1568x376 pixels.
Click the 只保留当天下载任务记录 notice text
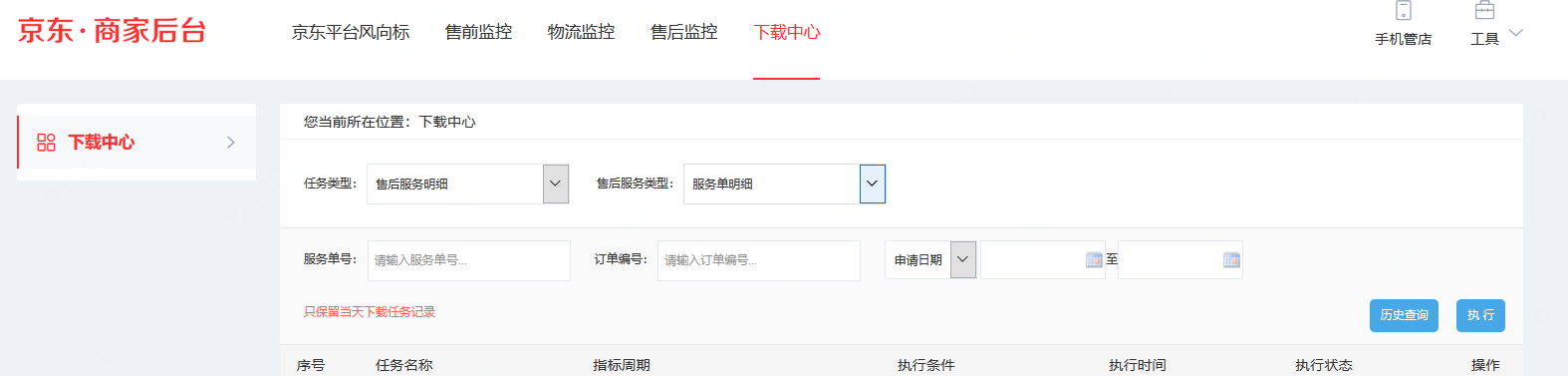pos(370,312)
